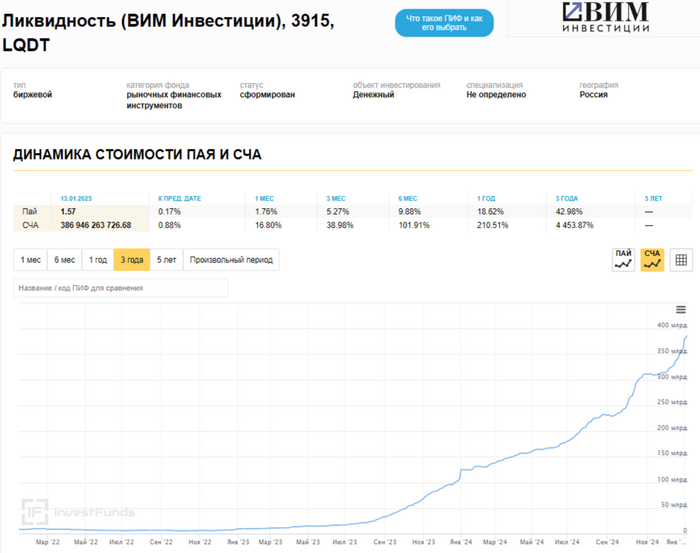Click the Янв '24 axis label
This screenshot has width=700, height=553.
click(x=461, y=542)
